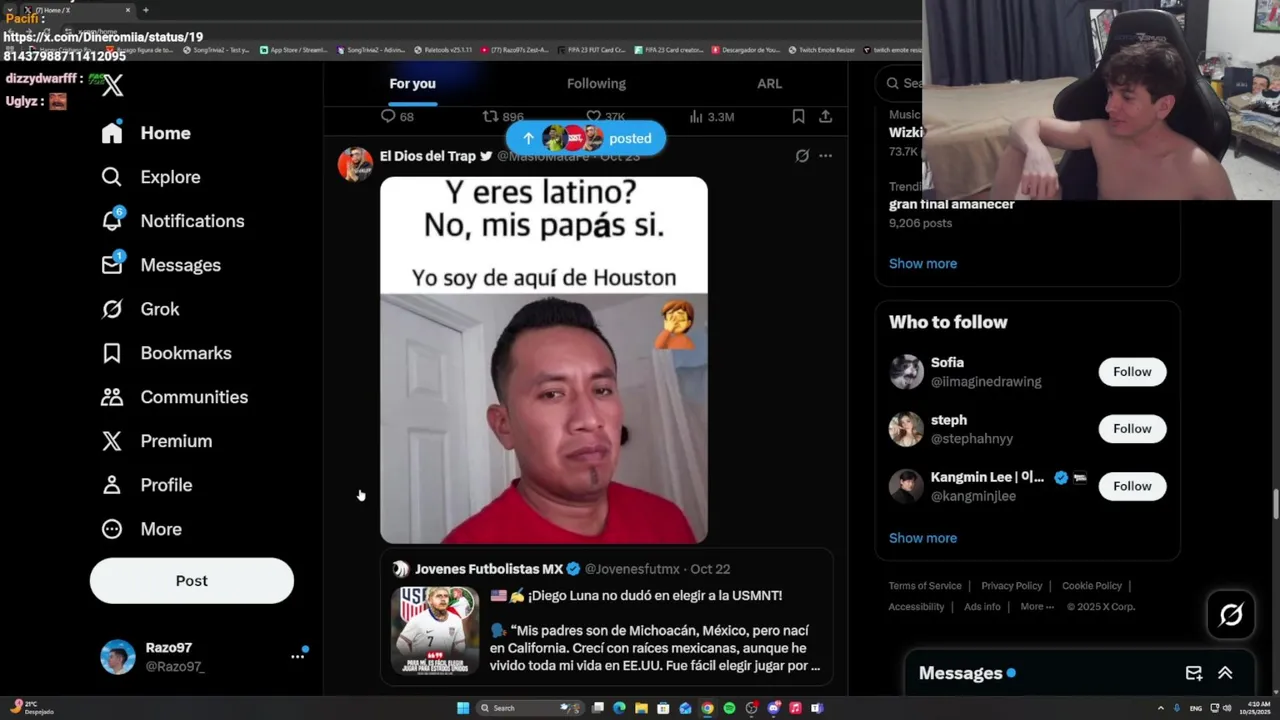This screenshot has width=1280, height=720.
Task: Click the views chart icon with 3.3M
Action: [x=696, y=116]
